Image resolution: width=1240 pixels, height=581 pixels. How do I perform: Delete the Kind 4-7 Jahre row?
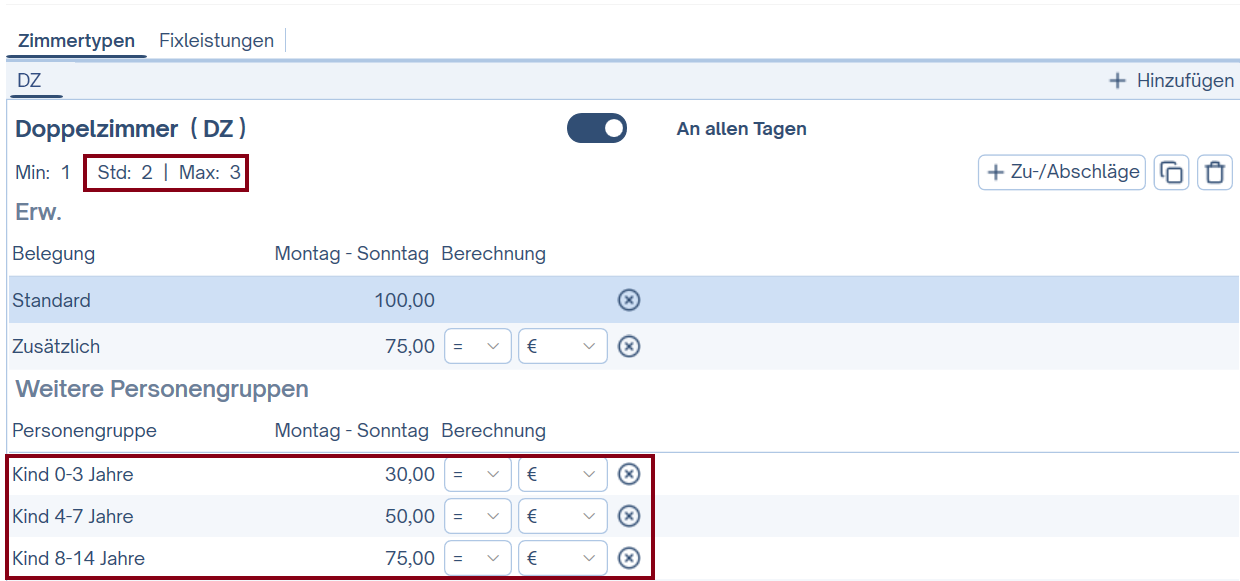[x=628, y=516]
